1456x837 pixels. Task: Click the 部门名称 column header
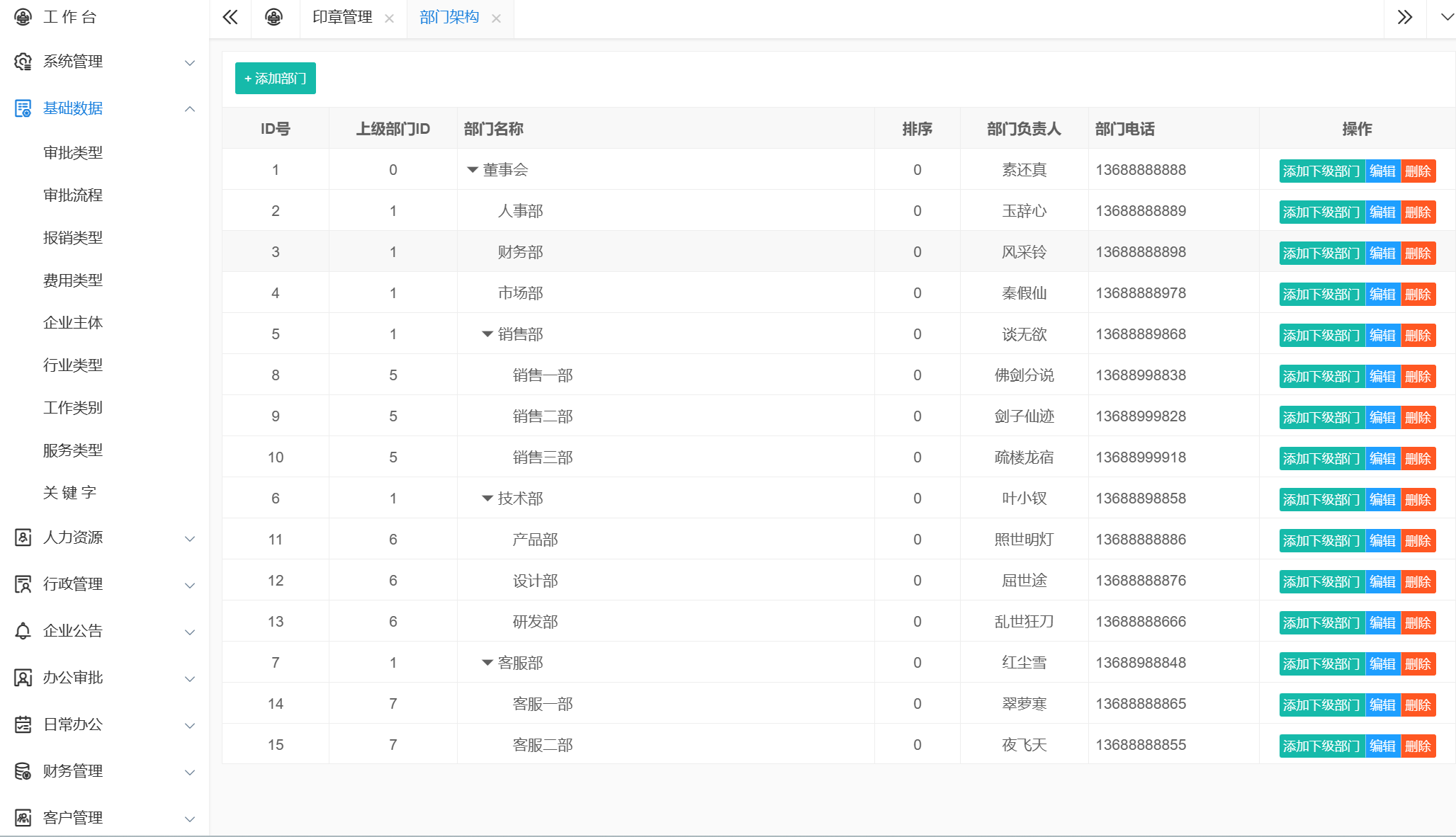pos(494,129)
